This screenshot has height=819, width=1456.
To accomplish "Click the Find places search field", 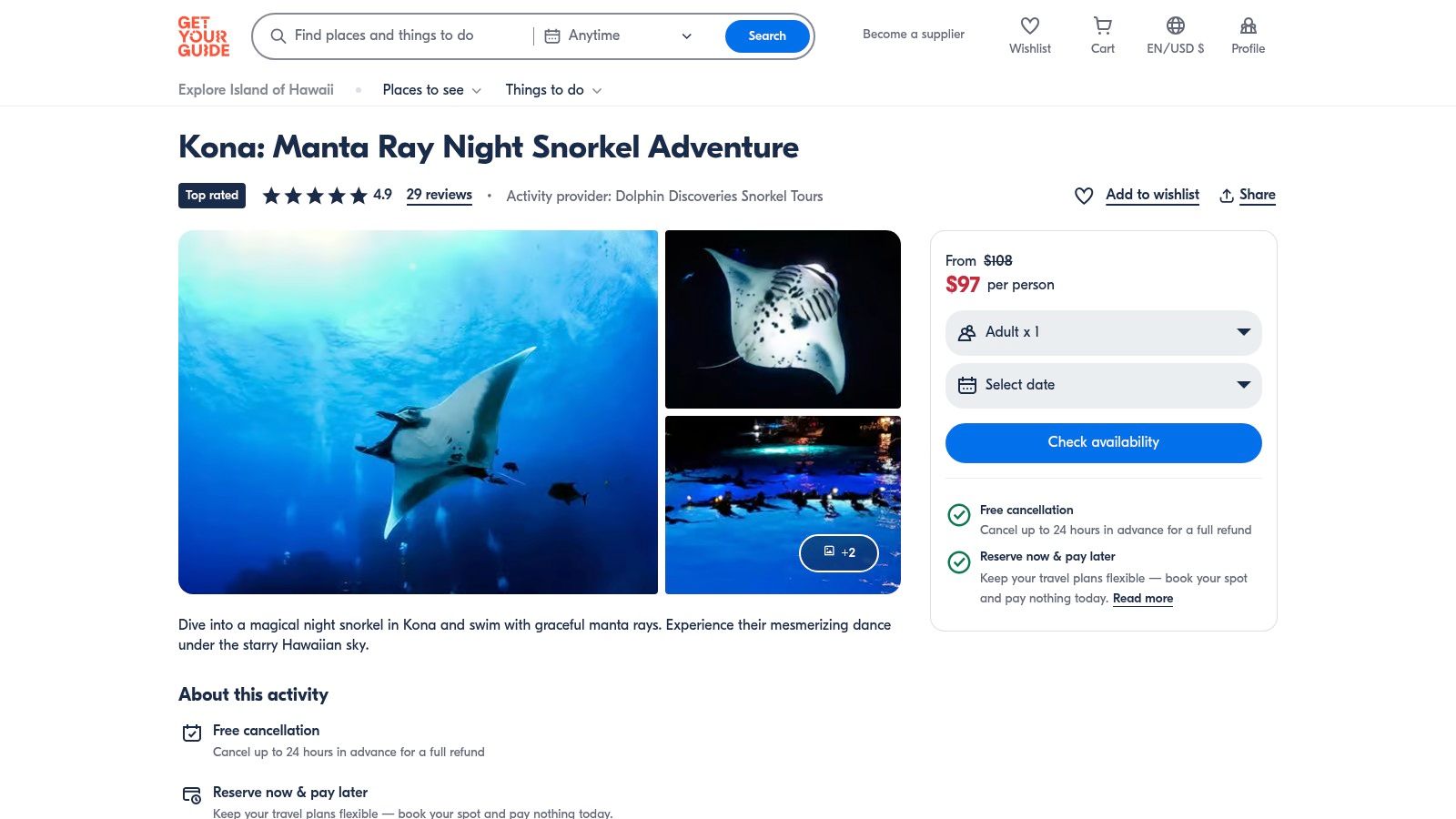I will (400, 36).
